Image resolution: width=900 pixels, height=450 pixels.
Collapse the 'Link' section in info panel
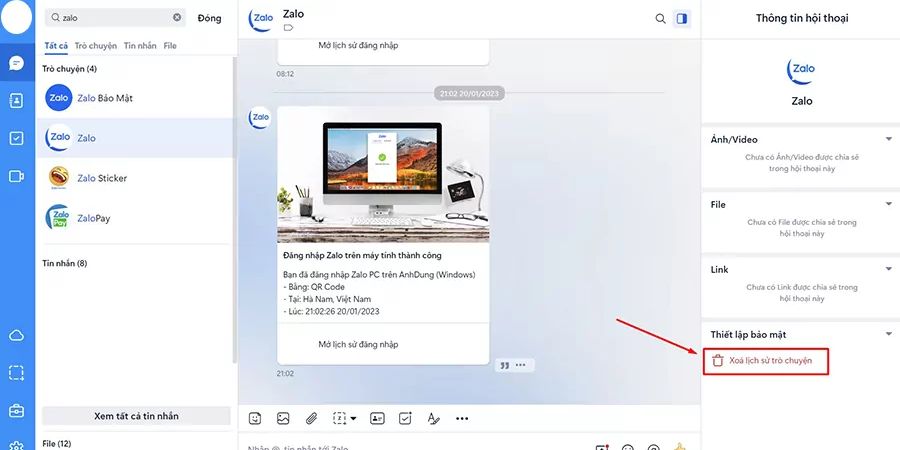coord(889,269)
